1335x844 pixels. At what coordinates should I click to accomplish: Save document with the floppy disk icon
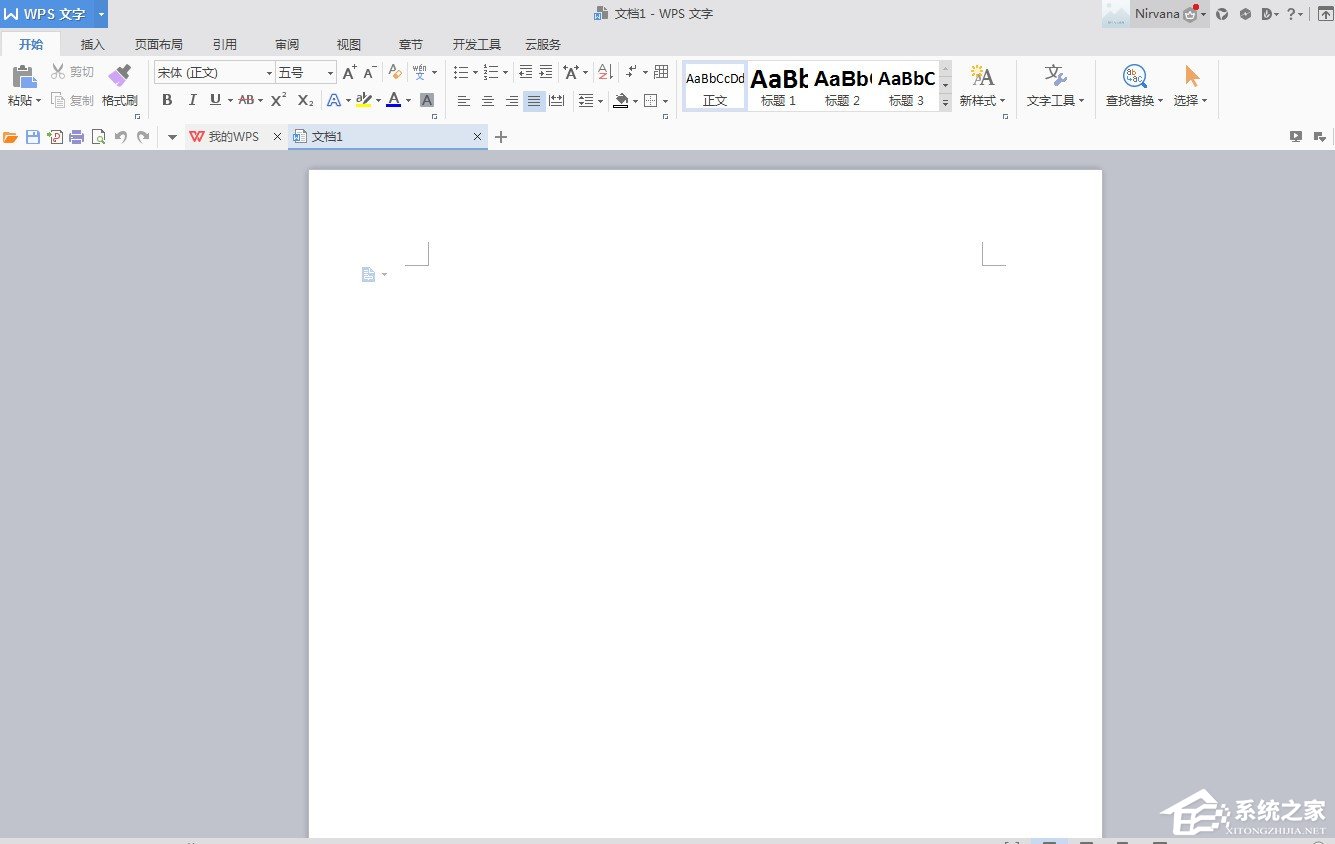click(33, 137)
